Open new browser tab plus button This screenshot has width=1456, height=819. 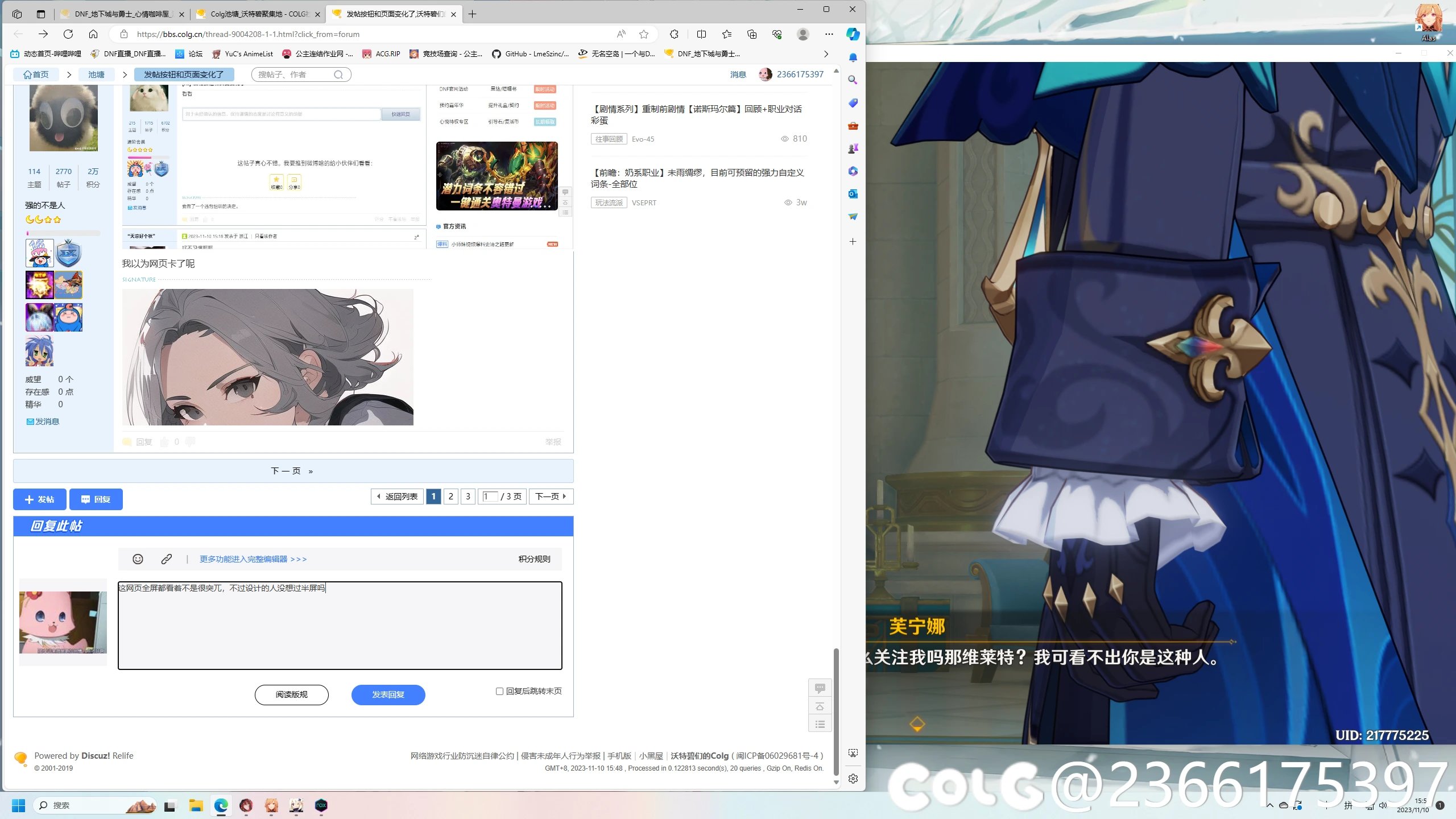pos(472,14)
